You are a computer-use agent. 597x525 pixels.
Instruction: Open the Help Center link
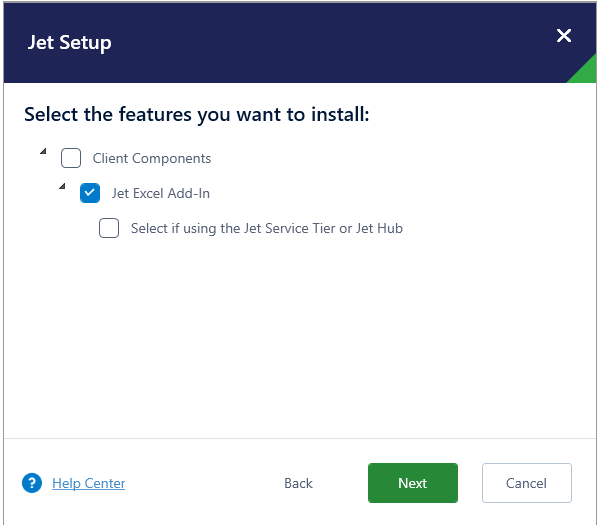[x=88, y=483]
